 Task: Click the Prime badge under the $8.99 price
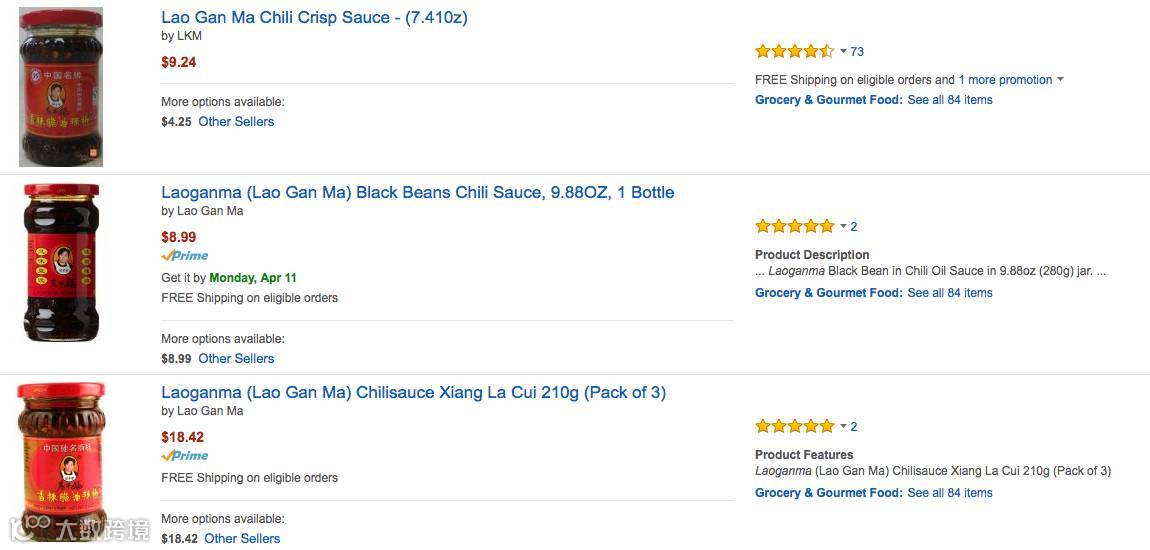click(185, 256)
